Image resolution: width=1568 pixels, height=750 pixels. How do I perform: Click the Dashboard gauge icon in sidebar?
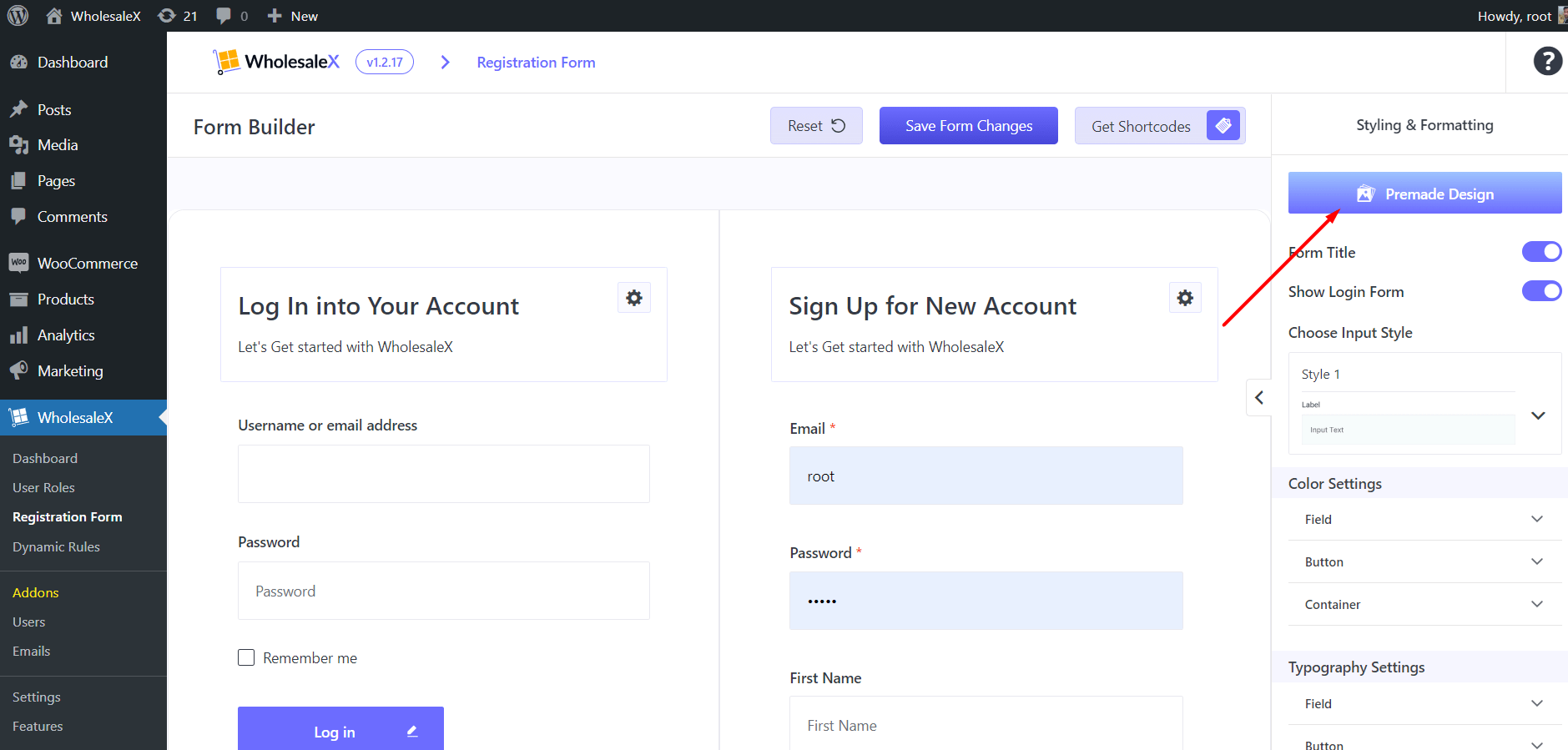click(18, 62)
